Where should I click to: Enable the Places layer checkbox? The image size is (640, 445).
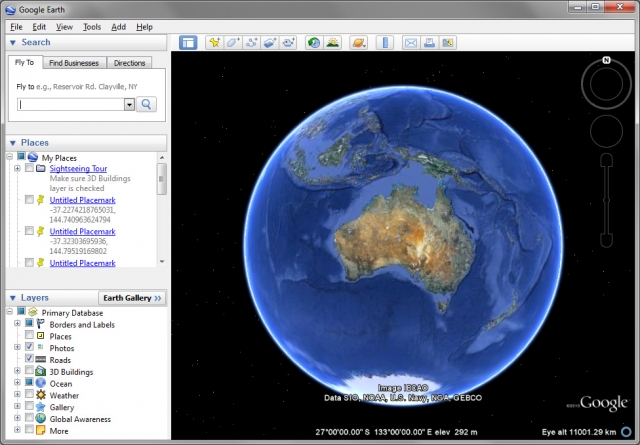tap(29, 335)
